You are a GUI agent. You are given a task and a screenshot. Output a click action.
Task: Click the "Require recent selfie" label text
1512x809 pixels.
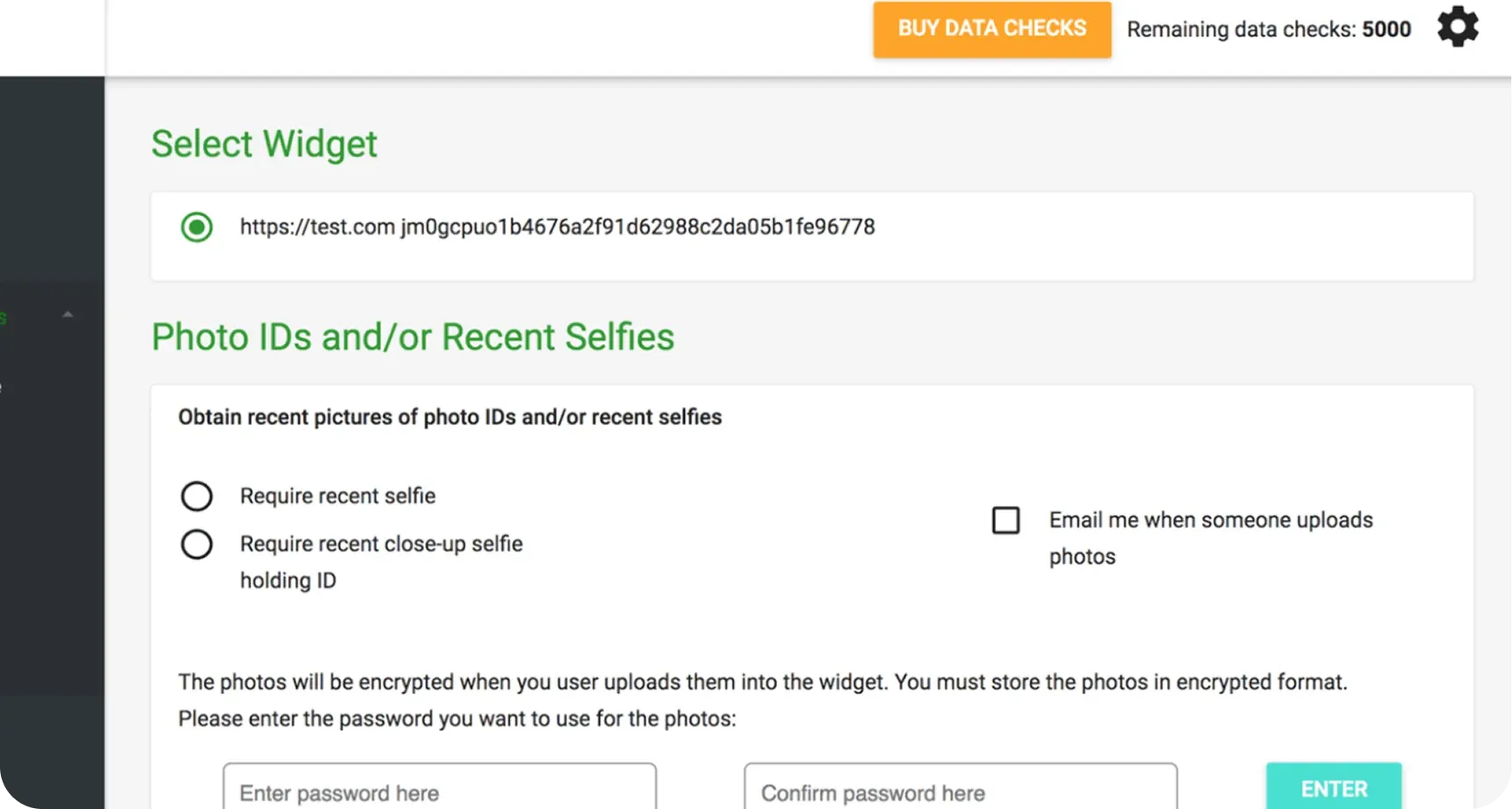coord(337,496)
